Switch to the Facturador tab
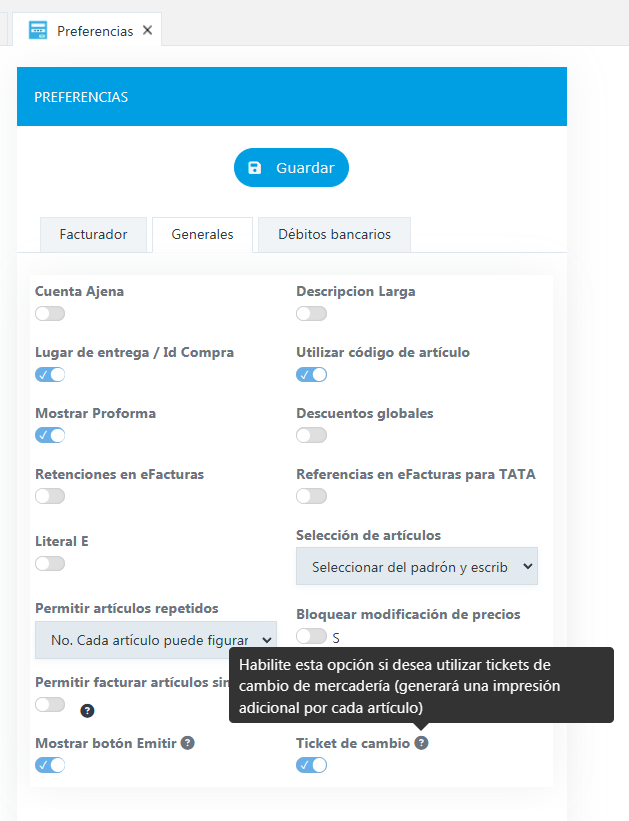The image size is (629, 821). (x=93, y=235)
